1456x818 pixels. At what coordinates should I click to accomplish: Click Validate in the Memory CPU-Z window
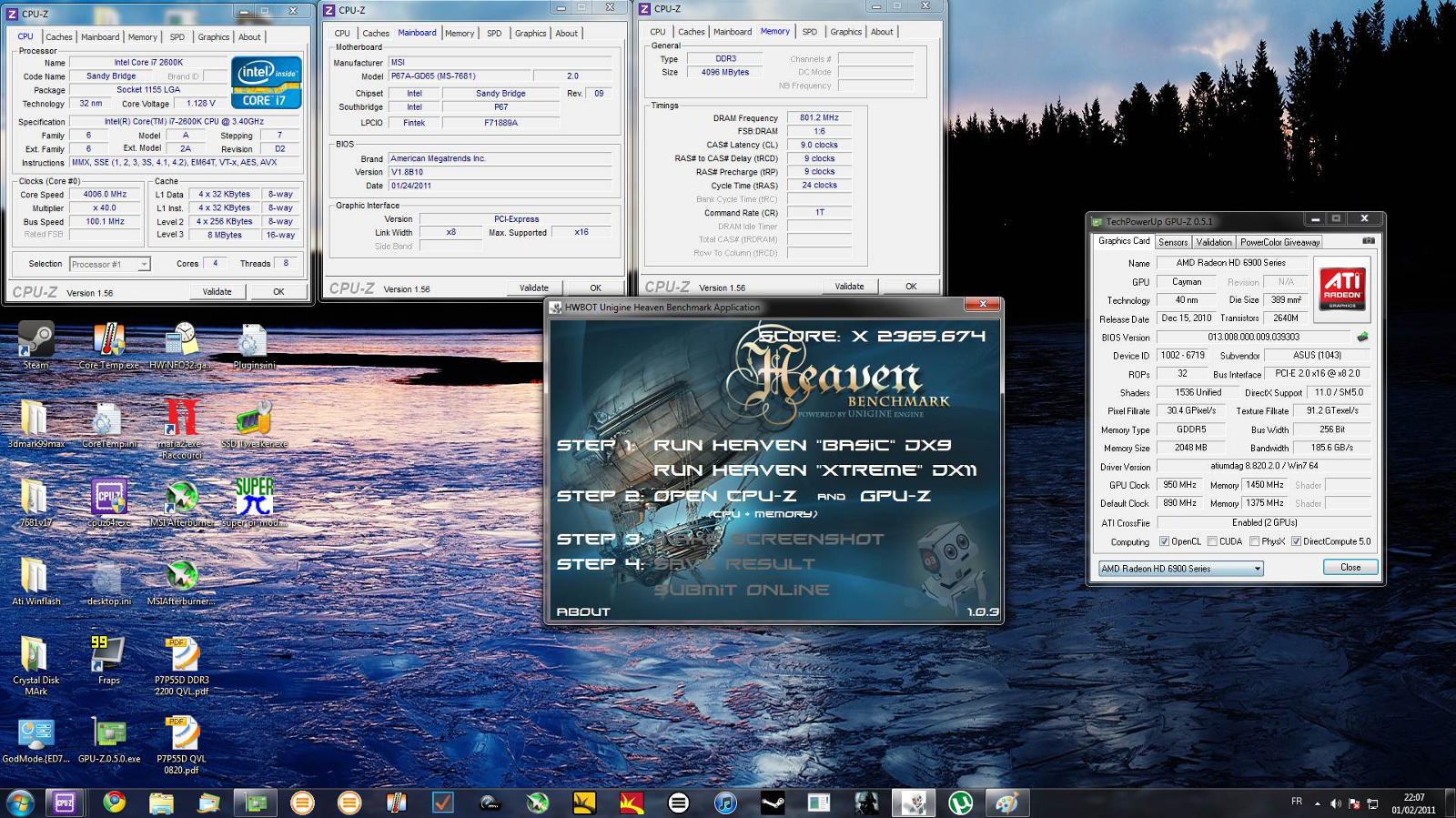849,287
